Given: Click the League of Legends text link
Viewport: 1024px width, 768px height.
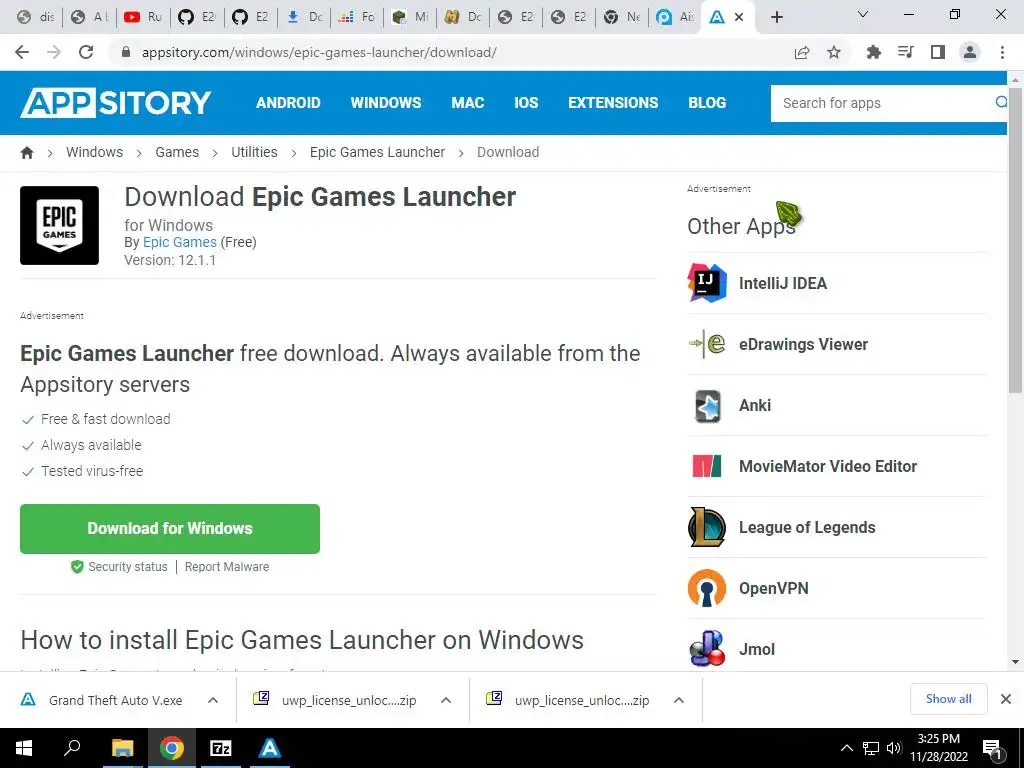Looking at the screenshot, I should pos(807,527).
